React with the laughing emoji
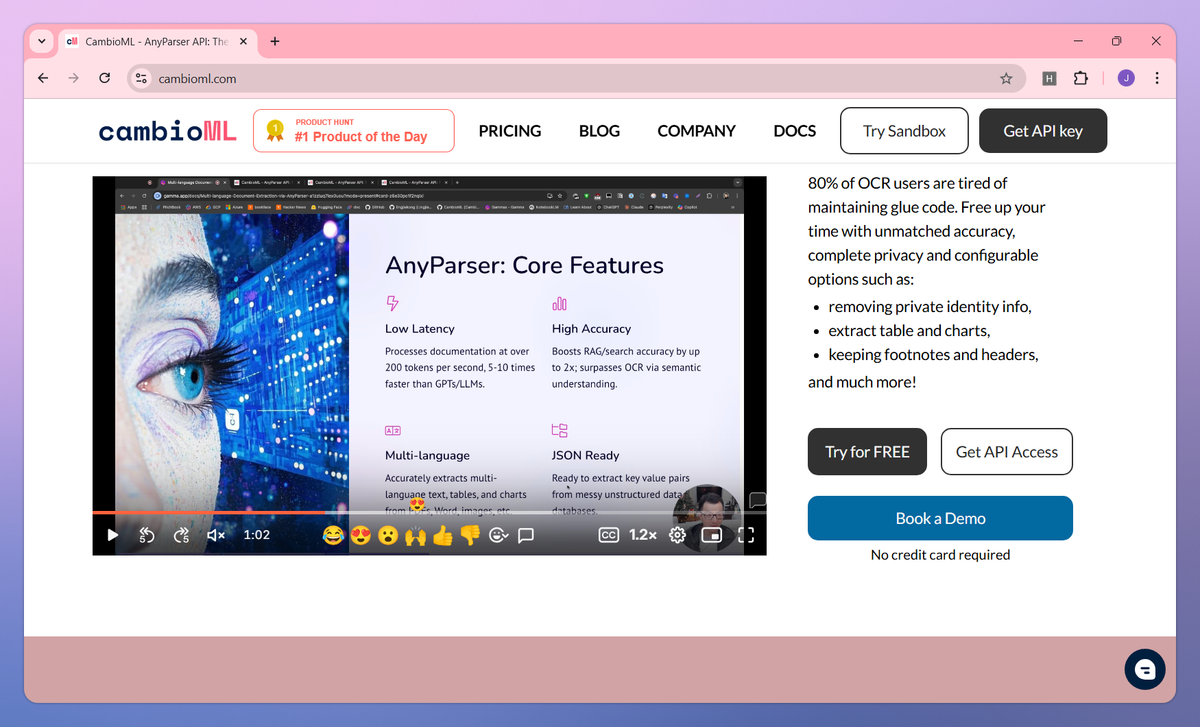This screenshot has height=727, width=1200. pos(333,535)
